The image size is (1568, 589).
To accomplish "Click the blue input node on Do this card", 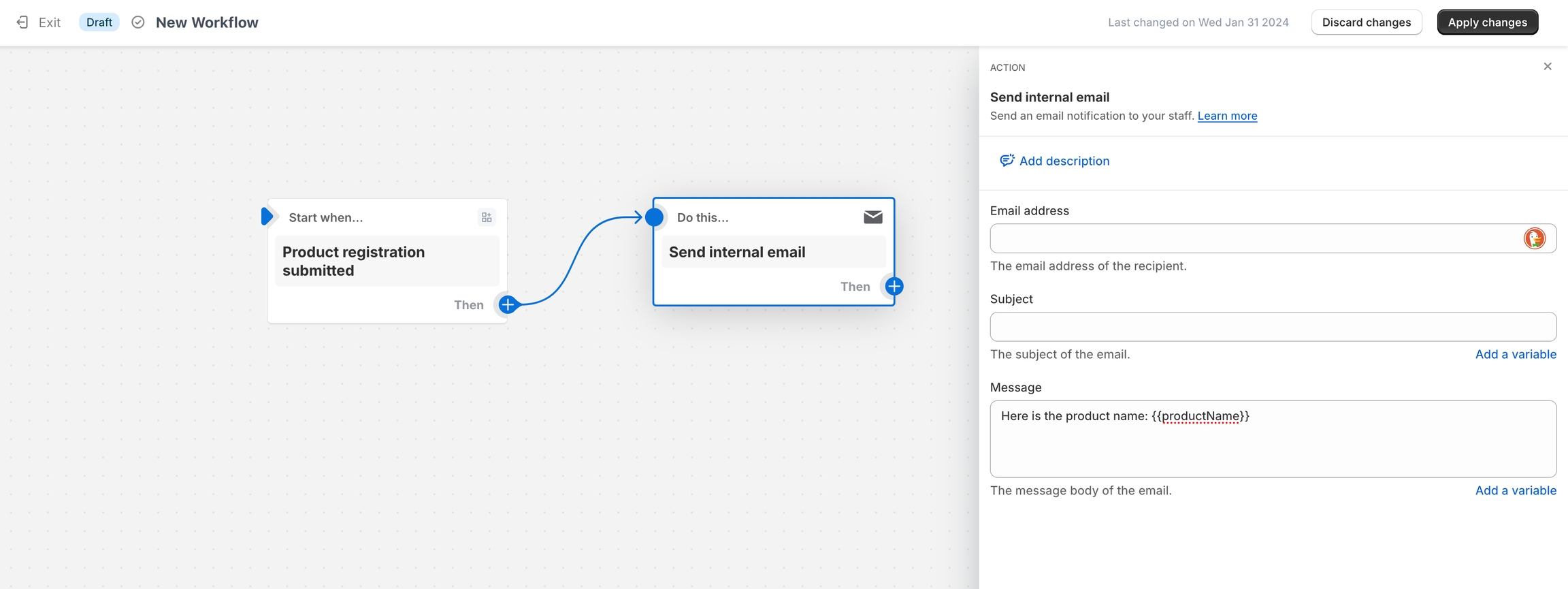I will pyautogui.click(x=655, y=217).
